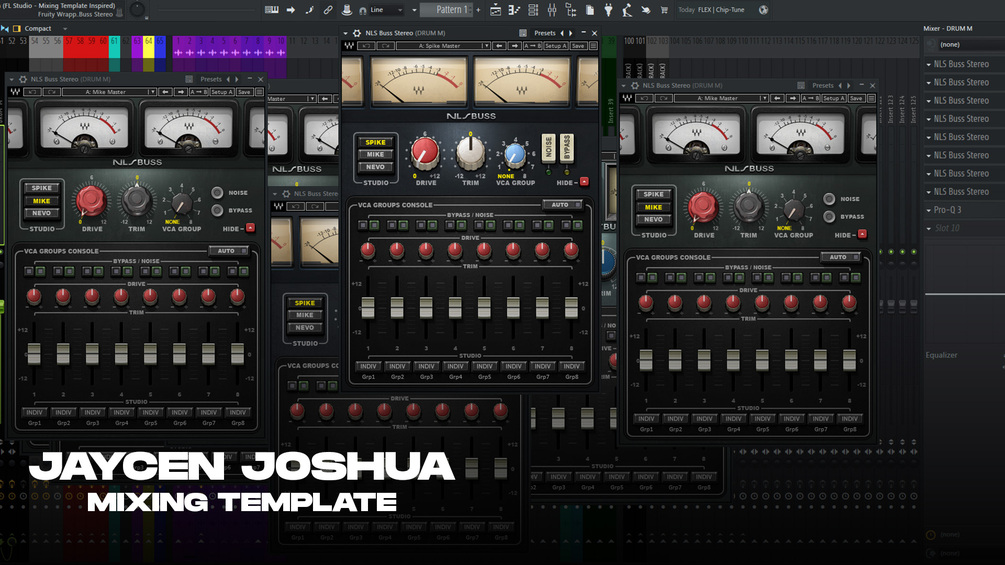
Task: Click Grp8 trim fader in right Mike Master console
Action: pos(849,360)
